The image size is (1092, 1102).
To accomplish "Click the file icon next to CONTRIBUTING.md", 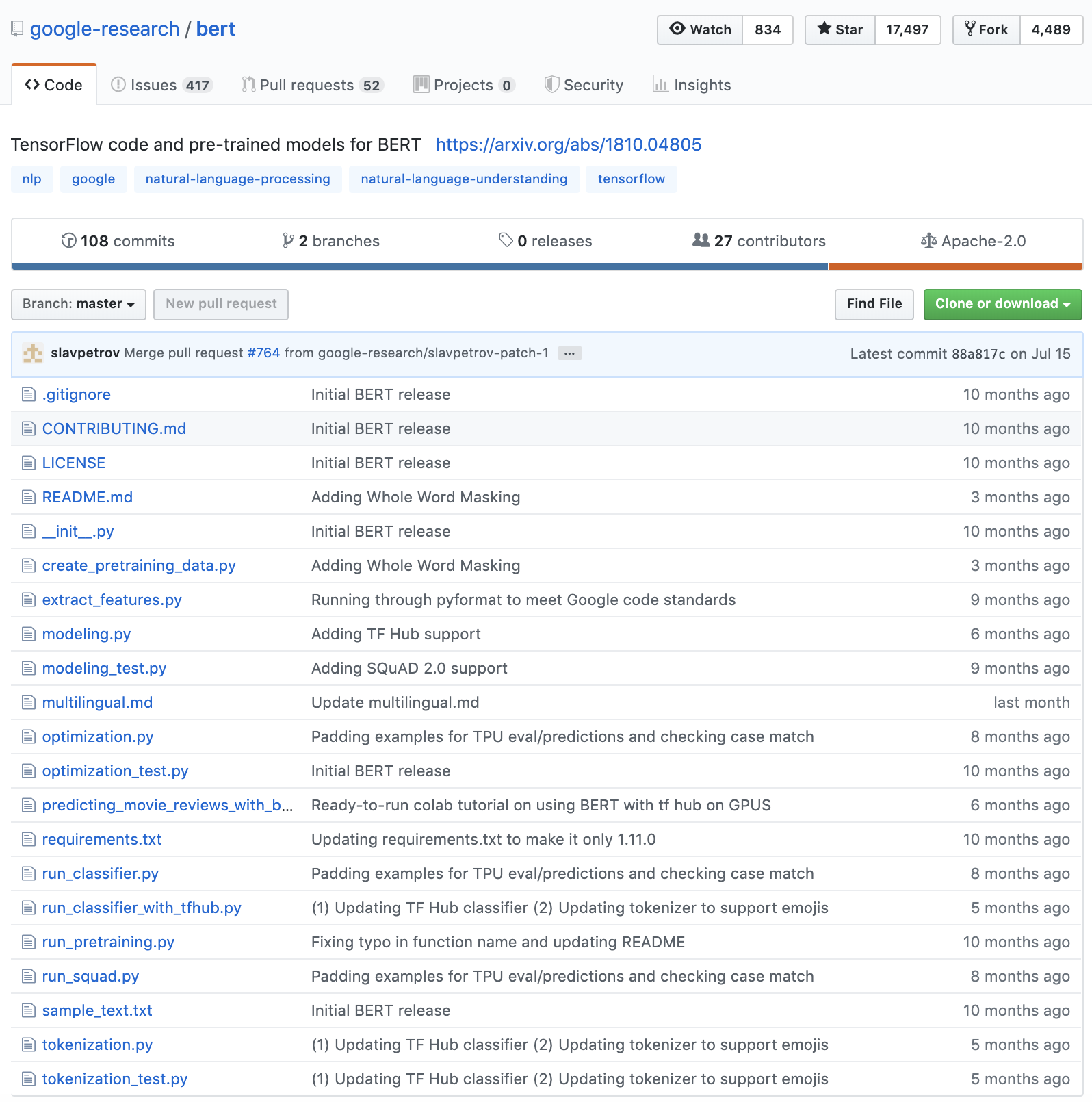I will [28, 428].
